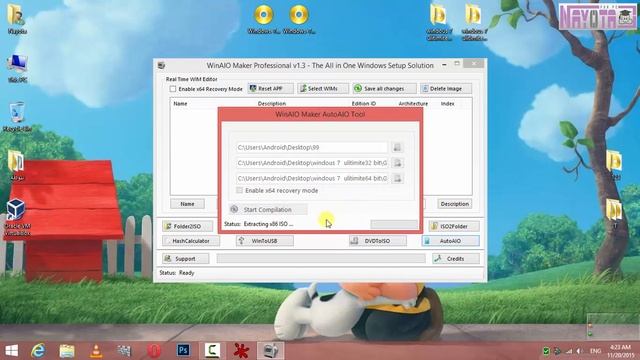Launch Internet Explorer from taskbar
Image resolution: width=640 pixels, height=360 pixels.
point(38,351)
